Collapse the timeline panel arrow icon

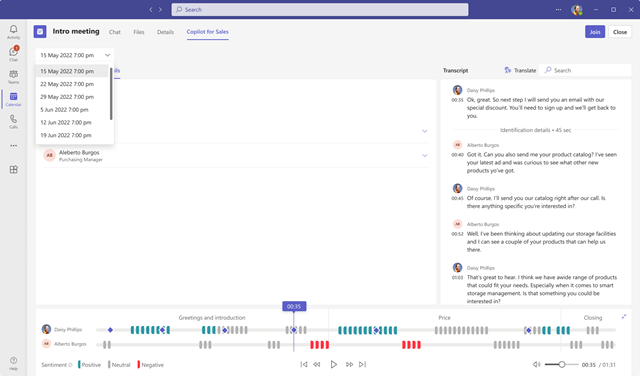624,316
